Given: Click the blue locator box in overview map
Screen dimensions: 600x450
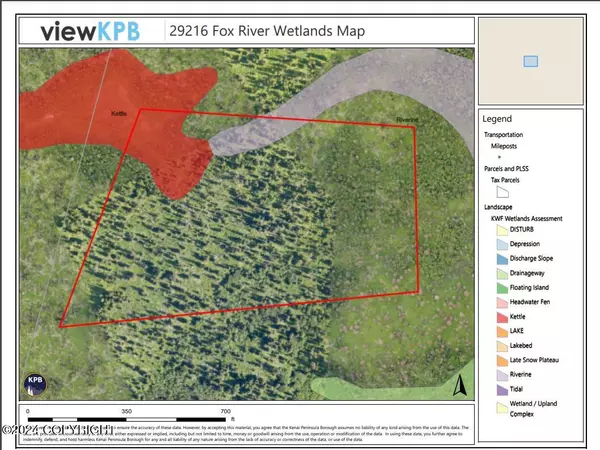Looking at the screenshot, I should pyautogui.click(x=530, y=61).
